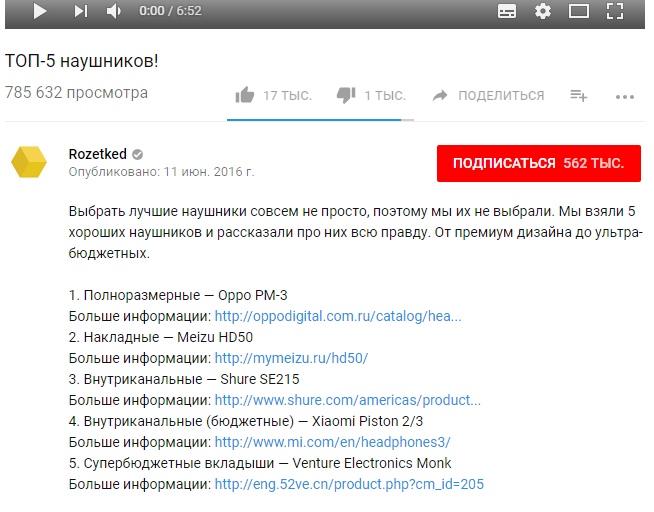Click the publication date 11 июн. 2016 г.
The image size is (654, 512).
pyautogui.click(x=209, y=172)
